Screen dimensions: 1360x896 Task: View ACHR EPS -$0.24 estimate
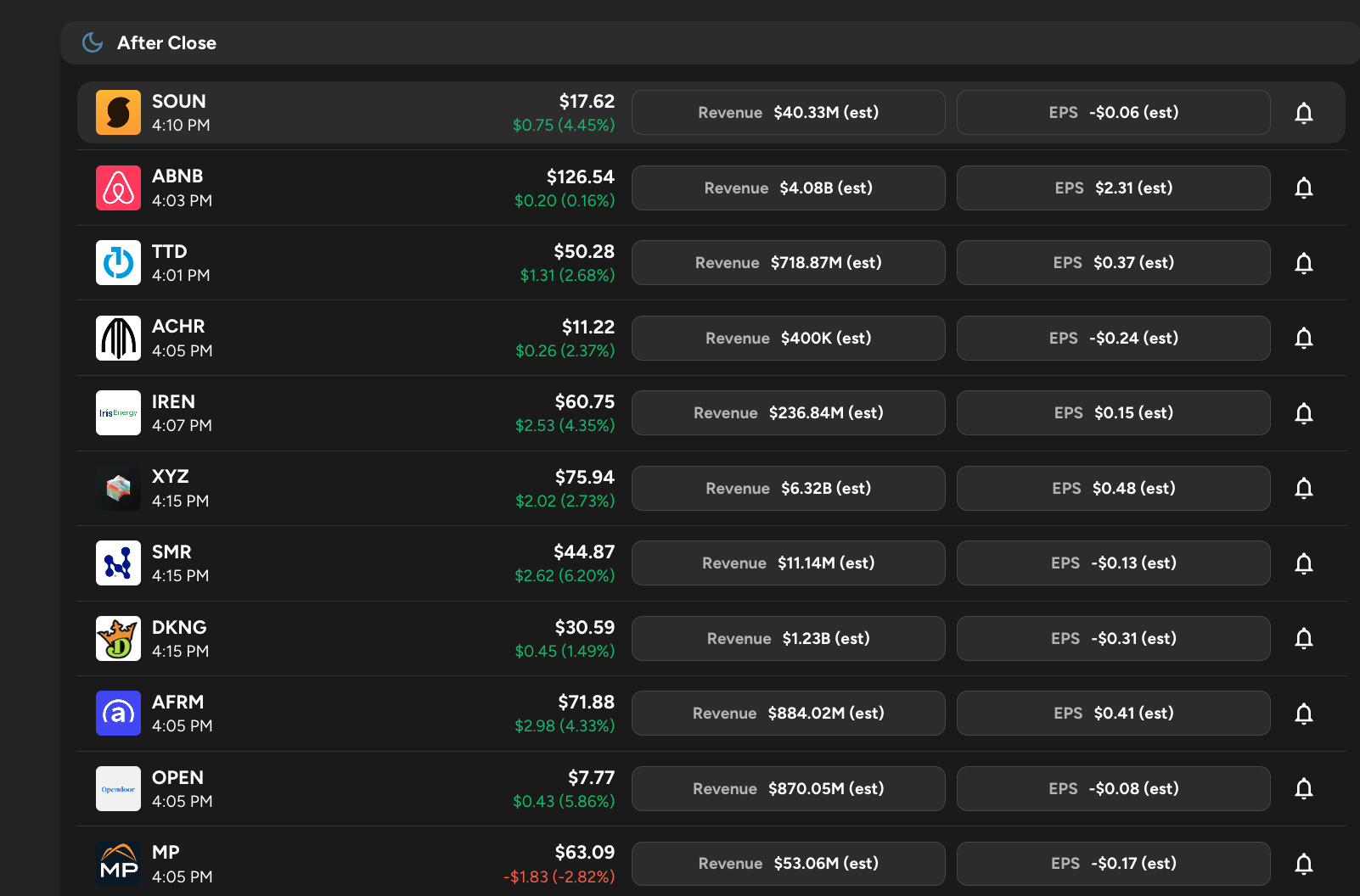click(1114, 338)
